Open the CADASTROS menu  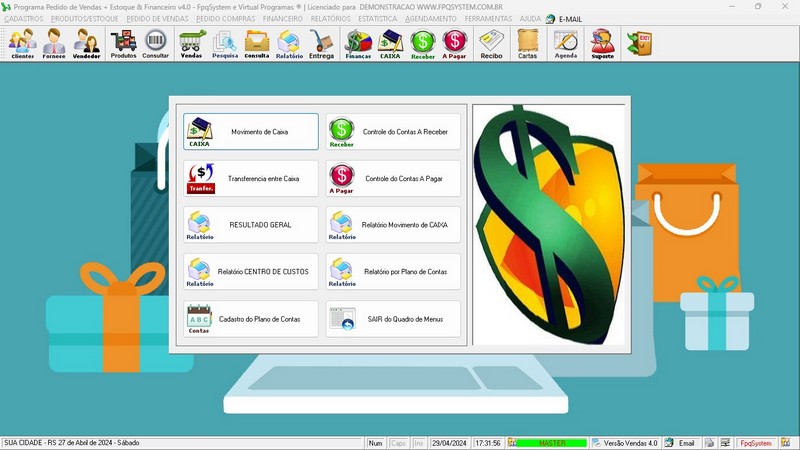pos(23,18)
